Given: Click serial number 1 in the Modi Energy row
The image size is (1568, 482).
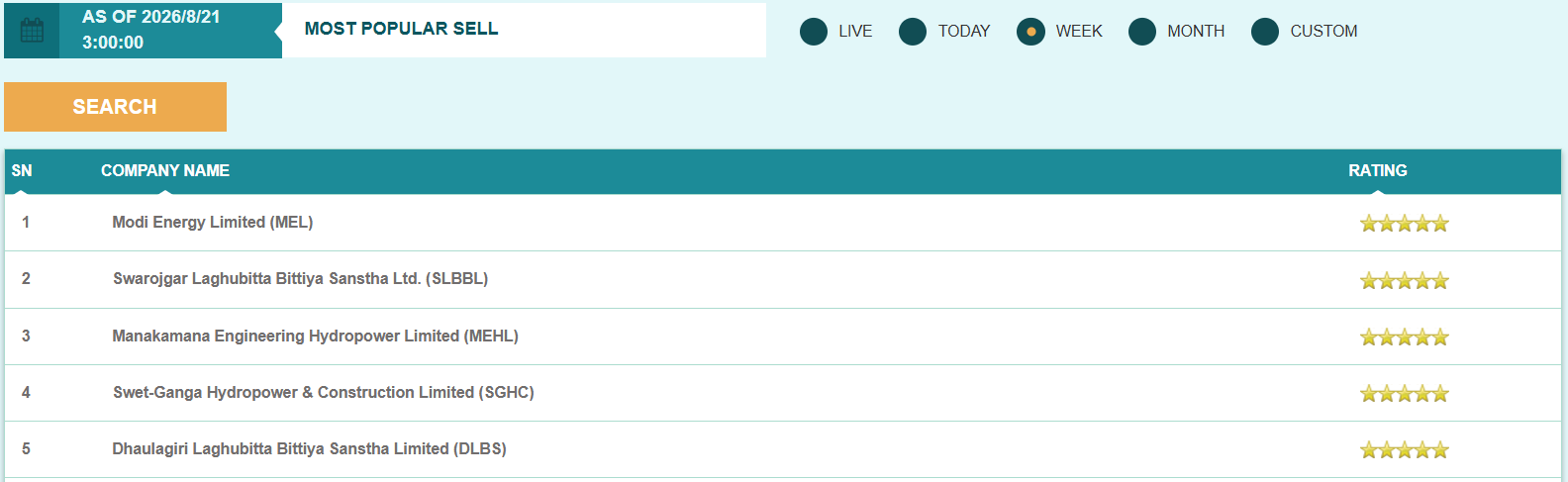Looking at the screenshot, I should point(26,222).
